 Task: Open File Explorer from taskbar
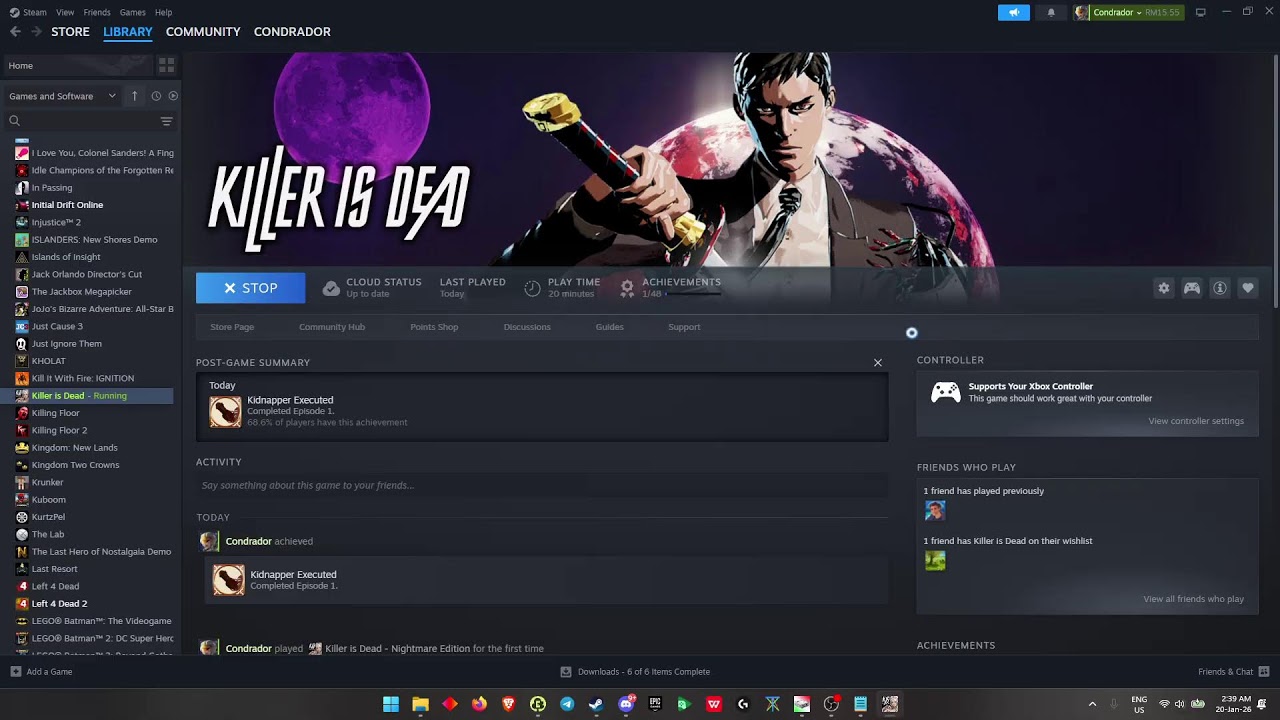[x=420, y=704]
